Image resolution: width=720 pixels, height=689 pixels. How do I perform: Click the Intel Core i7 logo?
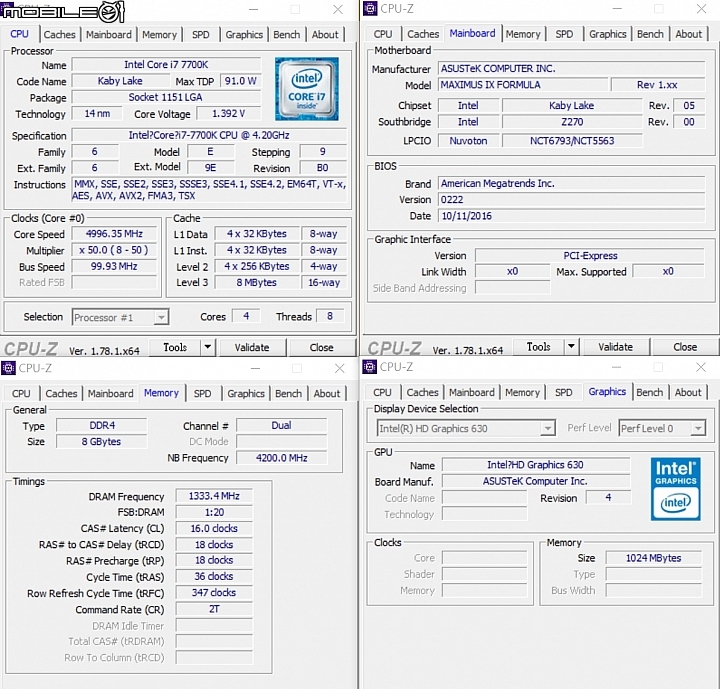(x=307, y=89)
